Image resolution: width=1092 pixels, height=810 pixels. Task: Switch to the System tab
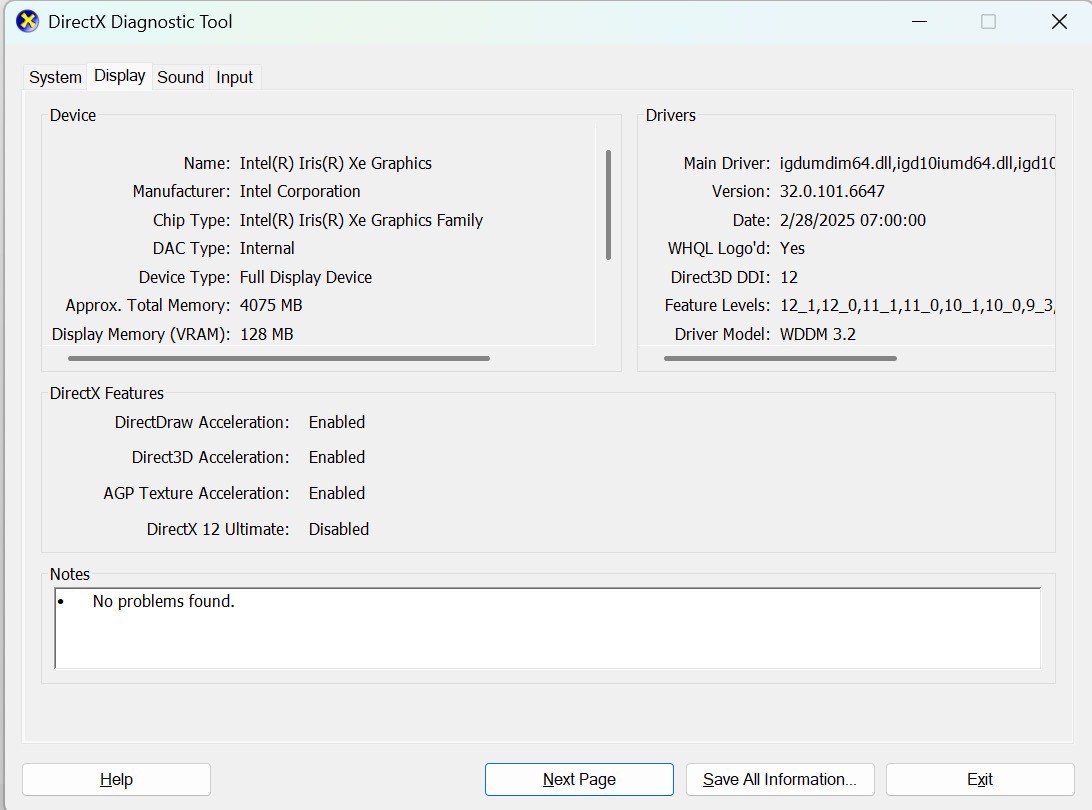pos(55,77)
